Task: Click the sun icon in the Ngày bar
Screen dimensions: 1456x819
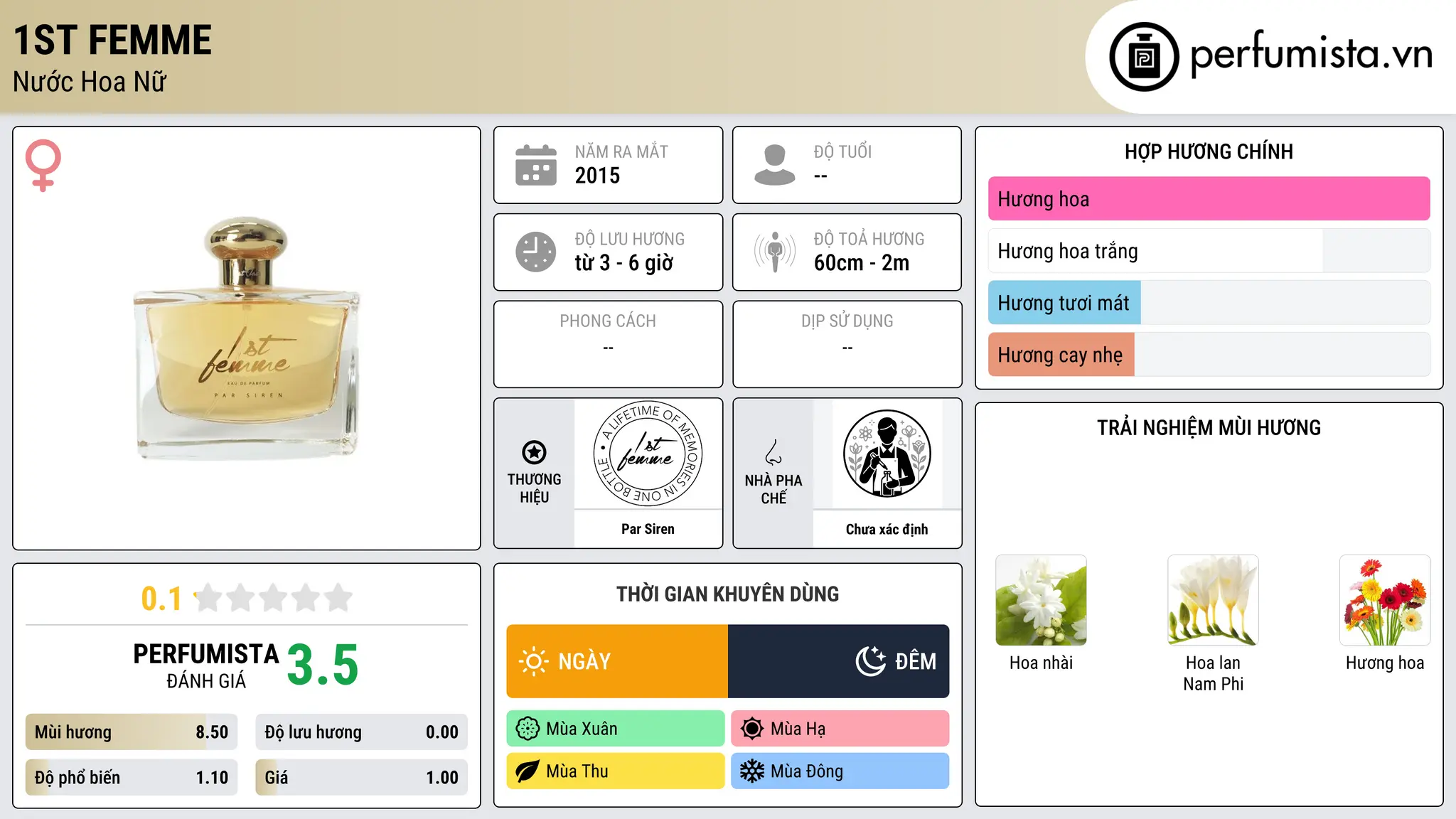Action: [534, 661]
